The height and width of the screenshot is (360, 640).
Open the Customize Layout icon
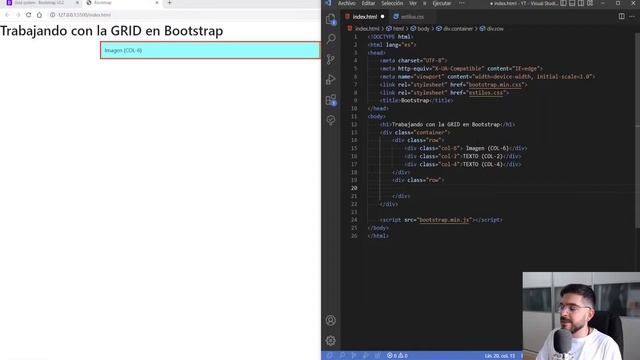590,3
